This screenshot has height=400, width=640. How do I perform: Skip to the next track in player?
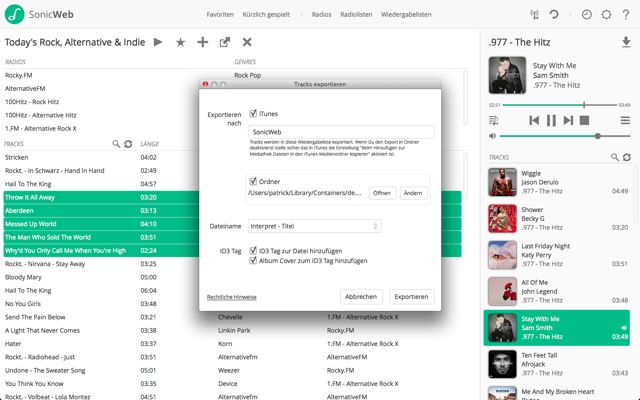pyautogui.click(x=568, y=120)
